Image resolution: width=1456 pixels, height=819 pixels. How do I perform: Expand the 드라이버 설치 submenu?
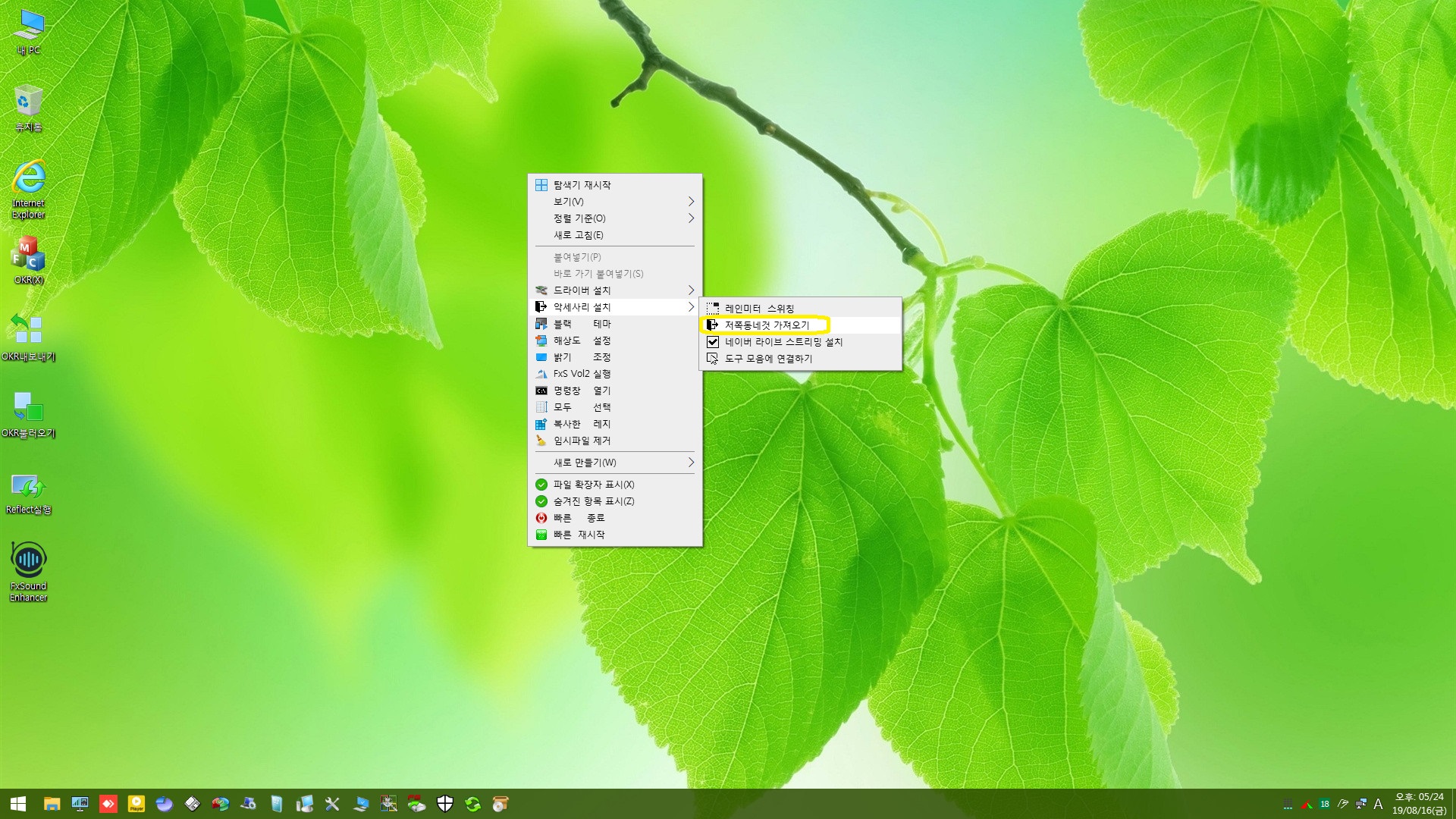coord(615,290)
